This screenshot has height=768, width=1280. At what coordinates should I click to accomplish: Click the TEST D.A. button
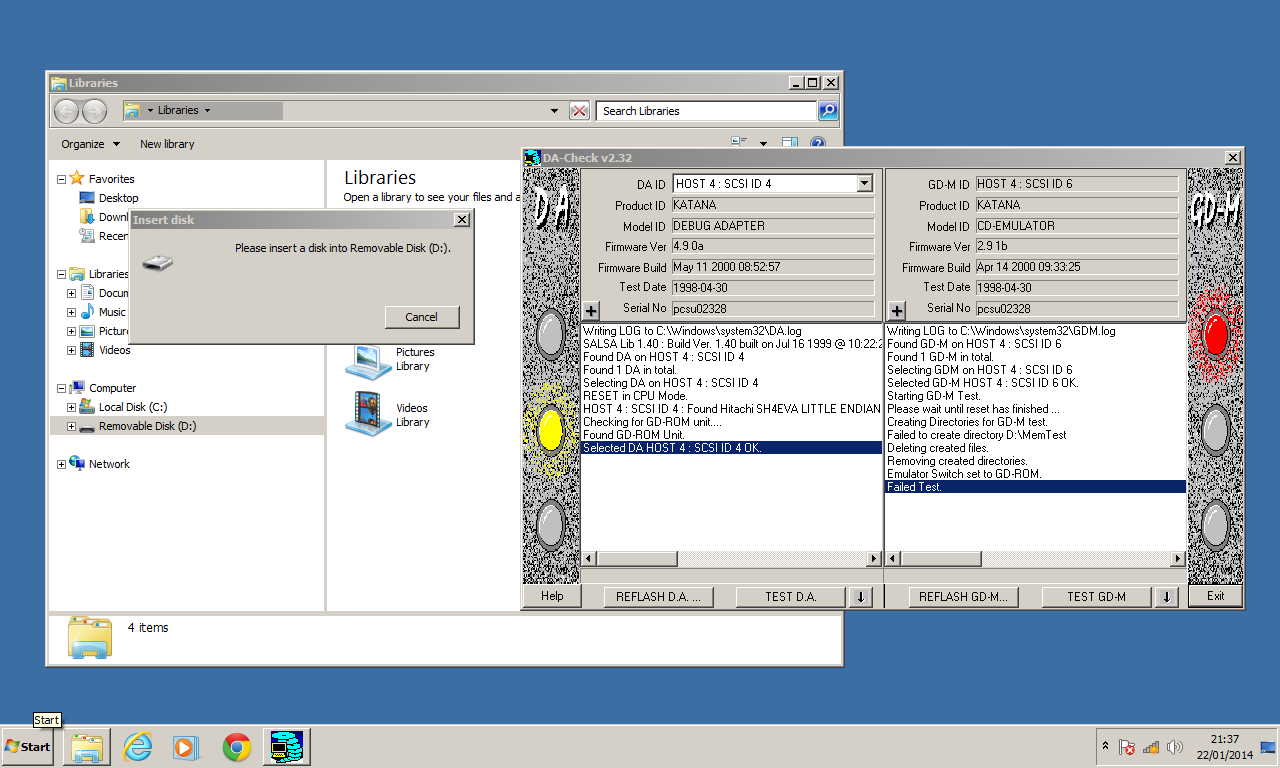[x=791, y=597]
